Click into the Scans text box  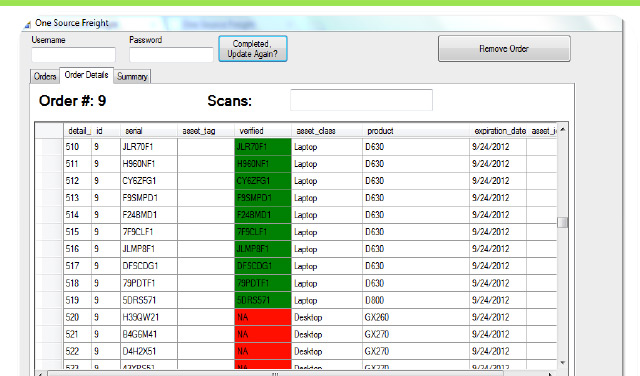[x=361, y=100]
